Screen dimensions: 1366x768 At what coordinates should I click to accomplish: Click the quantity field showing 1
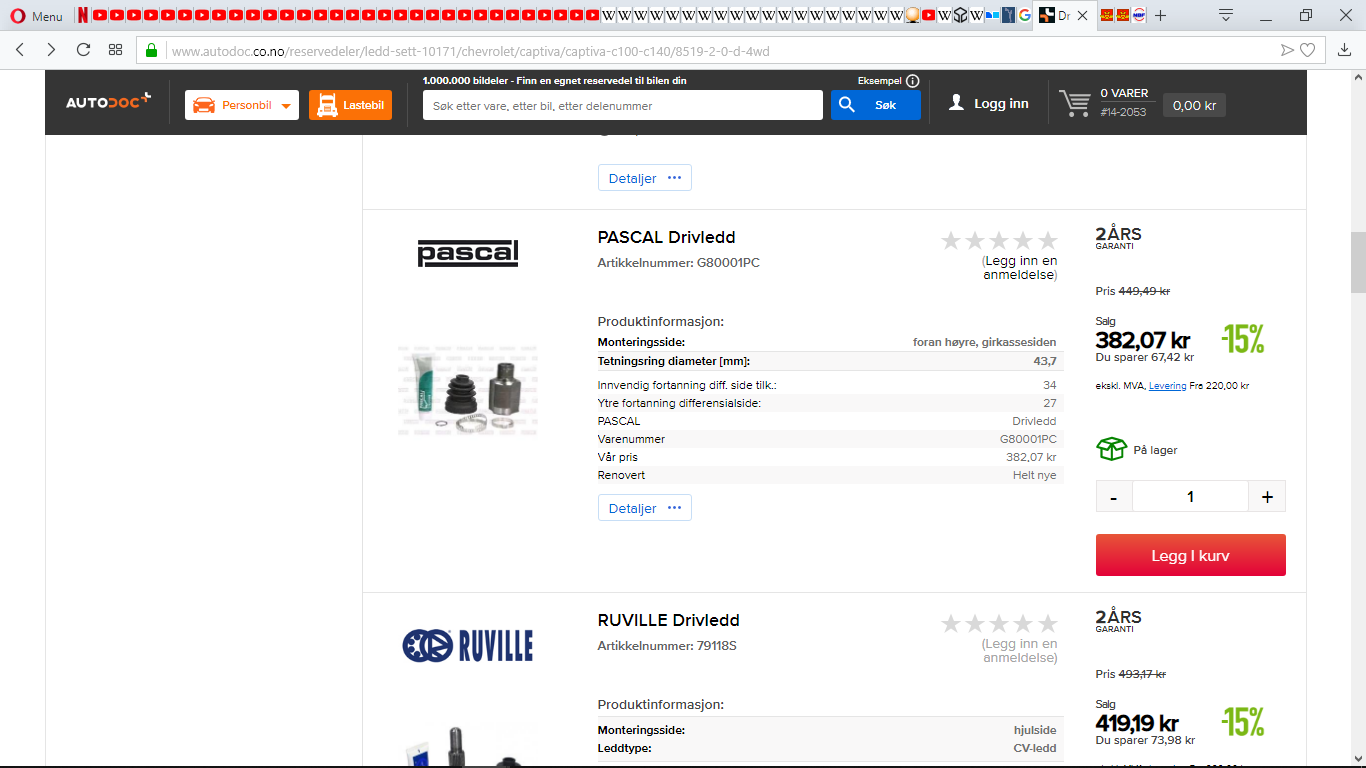(x=1190, y=496)
